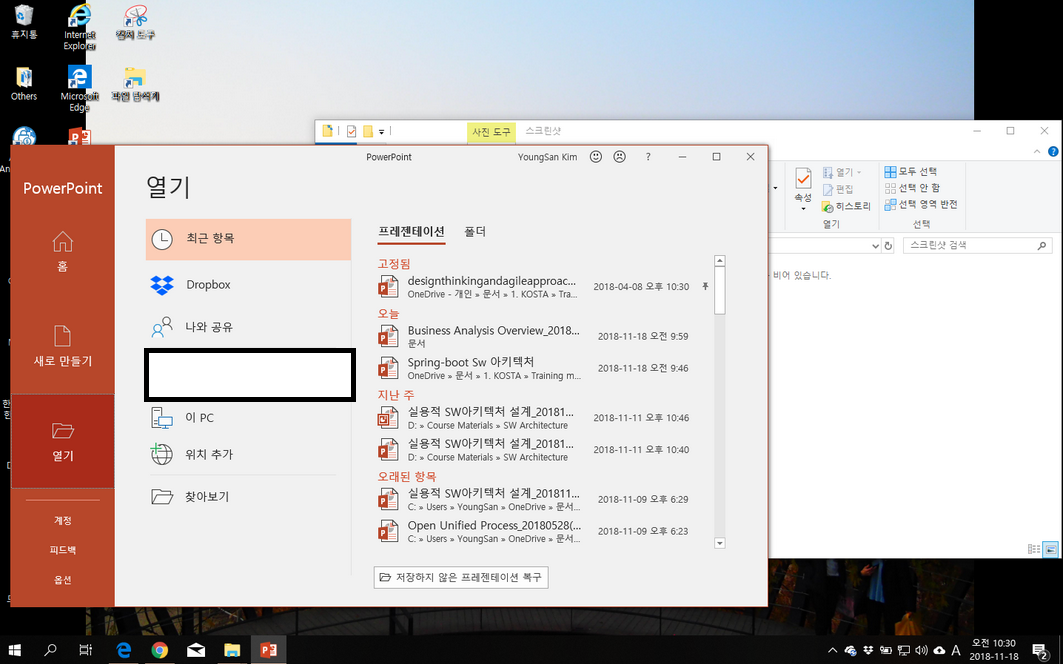The height and width of the screenshot is (664, 1063).
Task: Collapse the Explorer ribbon with the chevron
Action: click(1037, 151)
